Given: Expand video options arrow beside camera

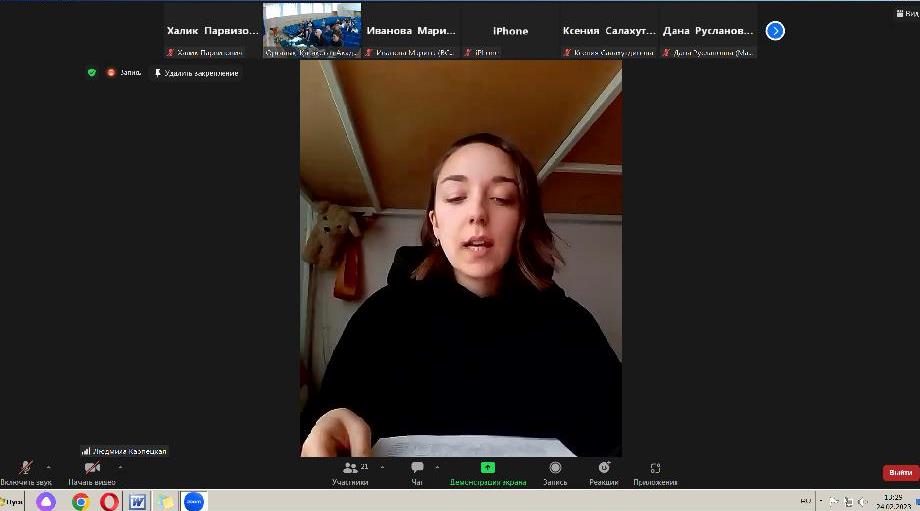Looking at the screenshot, I should tap(120, 467).
